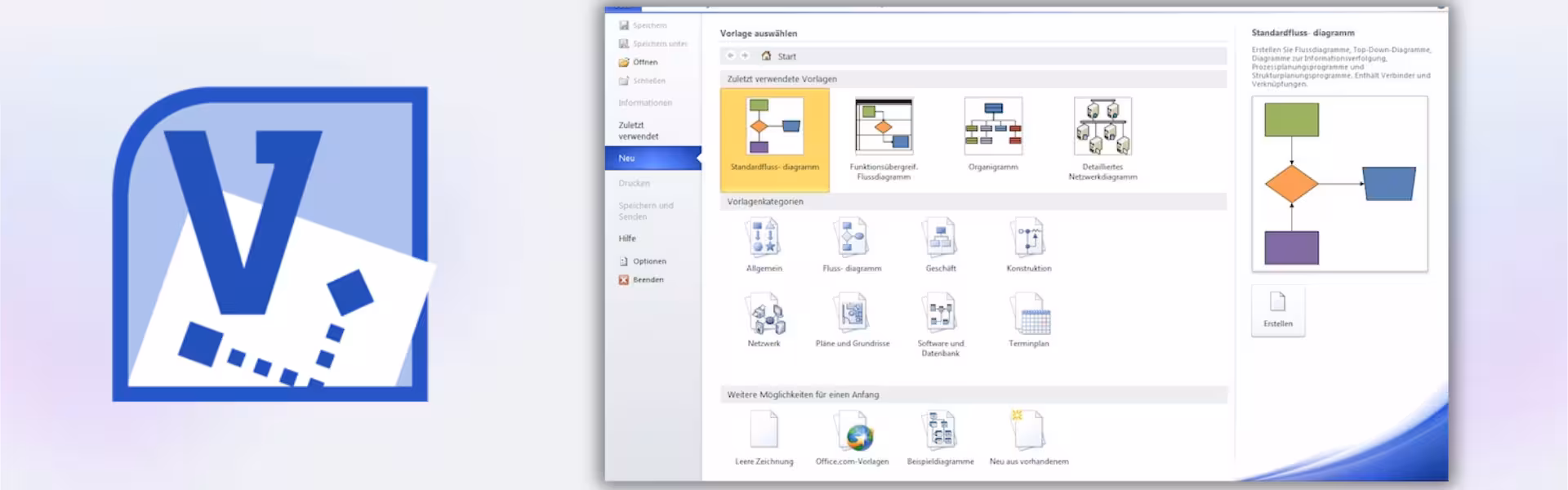Select the Neu tab

(x=653, y=158)
